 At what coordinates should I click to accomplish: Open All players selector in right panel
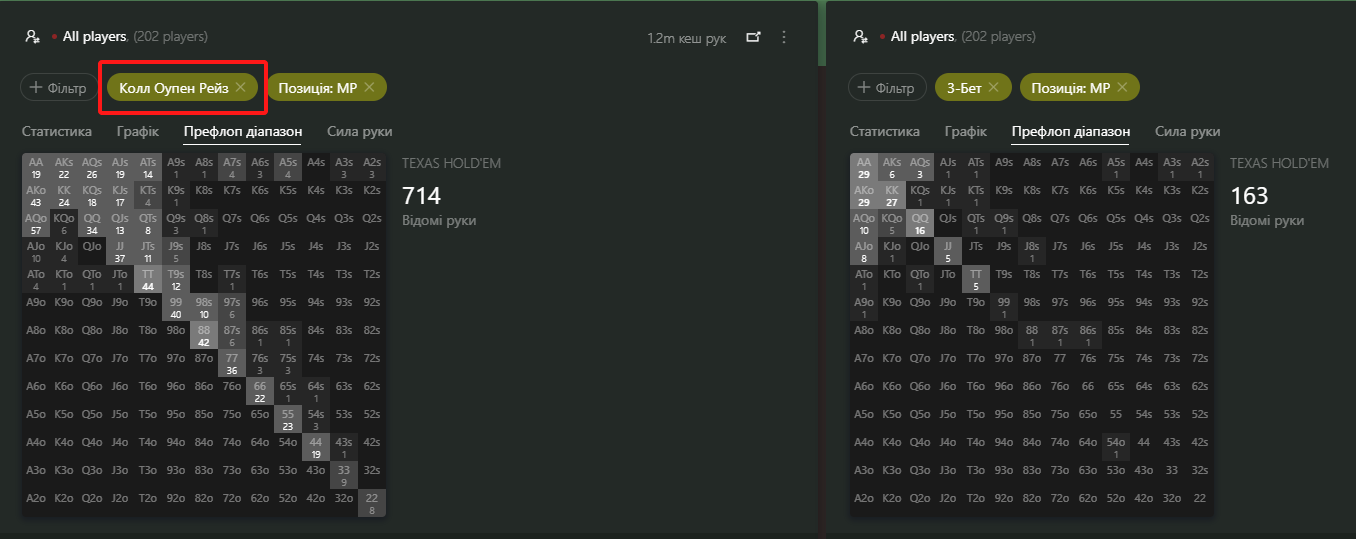tap(923, 36)
